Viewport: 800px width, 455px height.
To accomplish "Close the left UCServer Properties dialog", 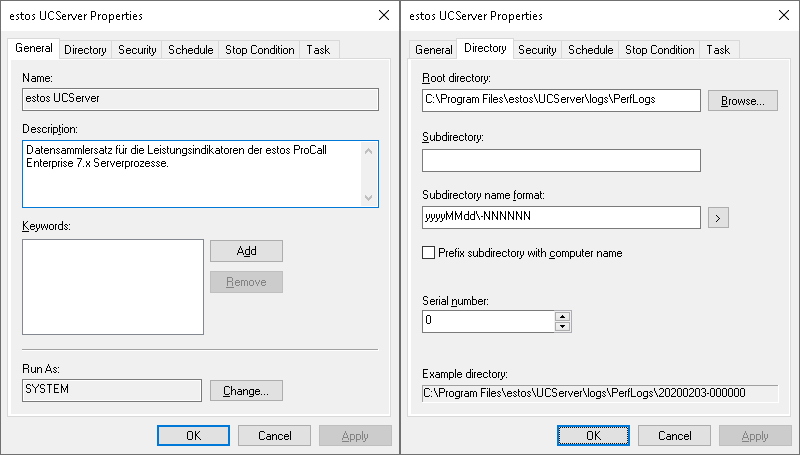I will point(385,15).
